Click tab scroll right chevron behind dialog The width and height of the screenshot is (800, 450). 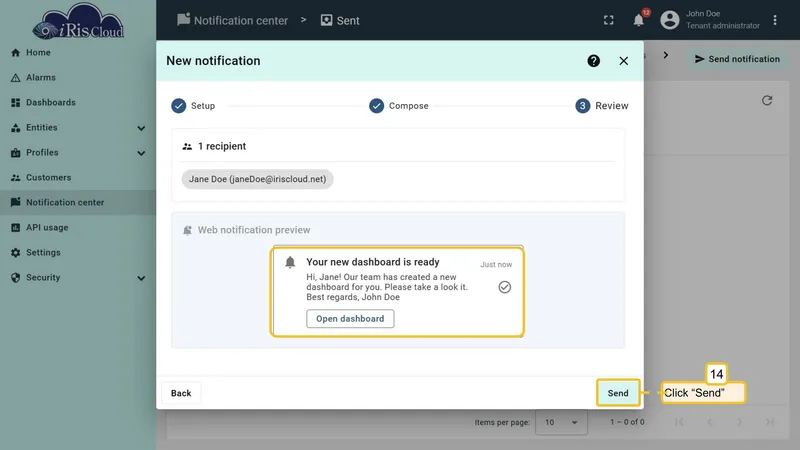click(x=666, y=55)
